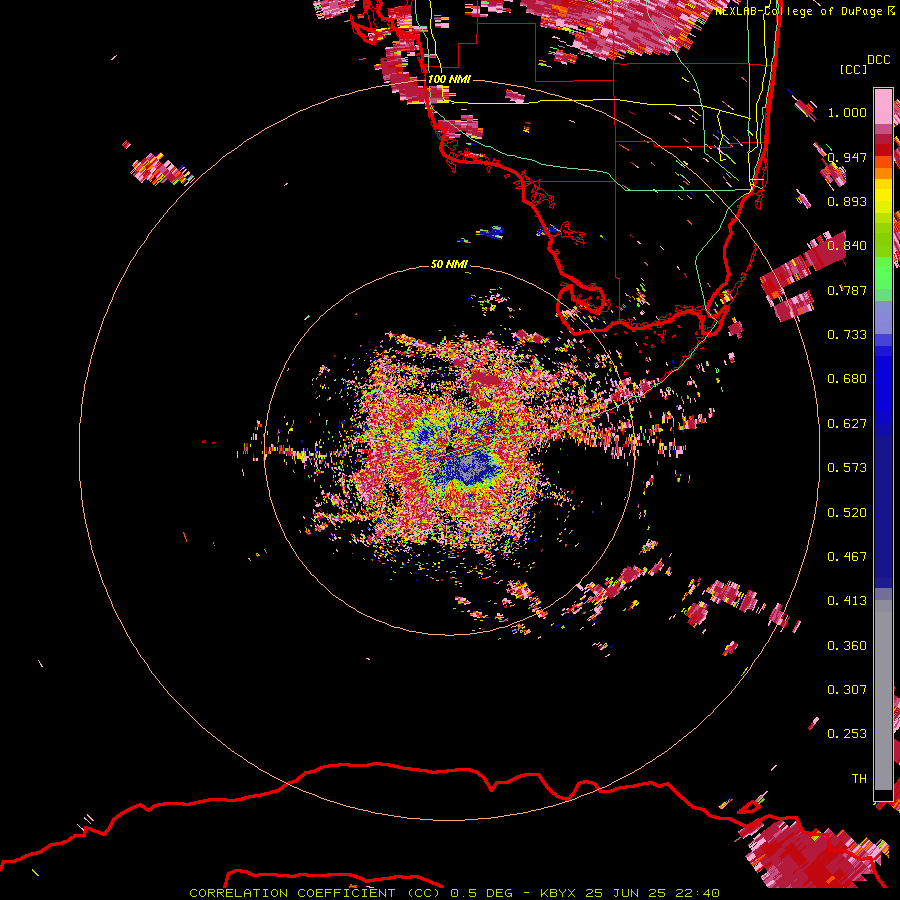Image resolution: width=900 pixels, height=900 pixels.
Task: Click the 0.307 scale value
Action: [x=847, y=689]
